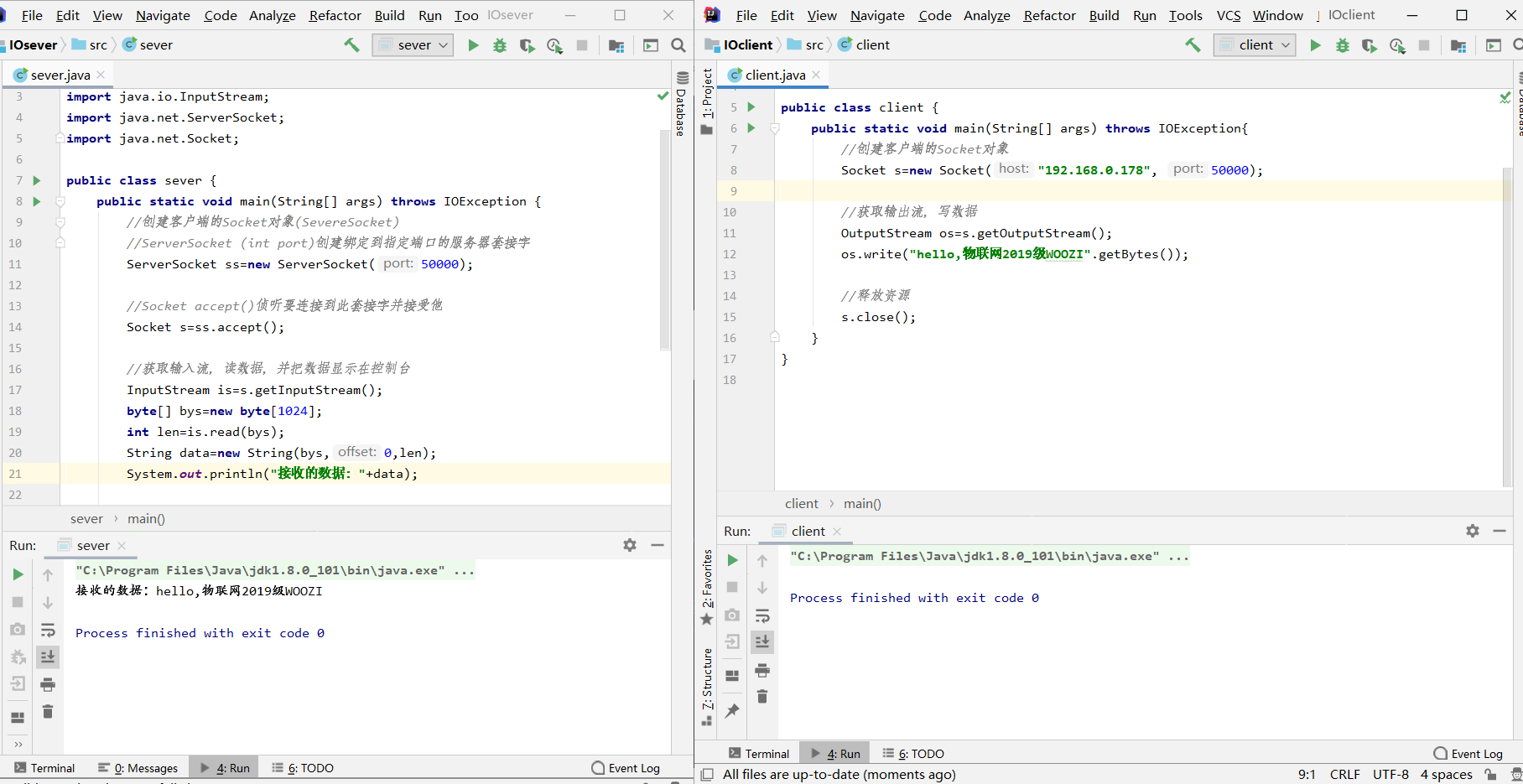Screen dimensions: 1523x784
Task: Run client with coverage icon
Action: (1369, 45)
